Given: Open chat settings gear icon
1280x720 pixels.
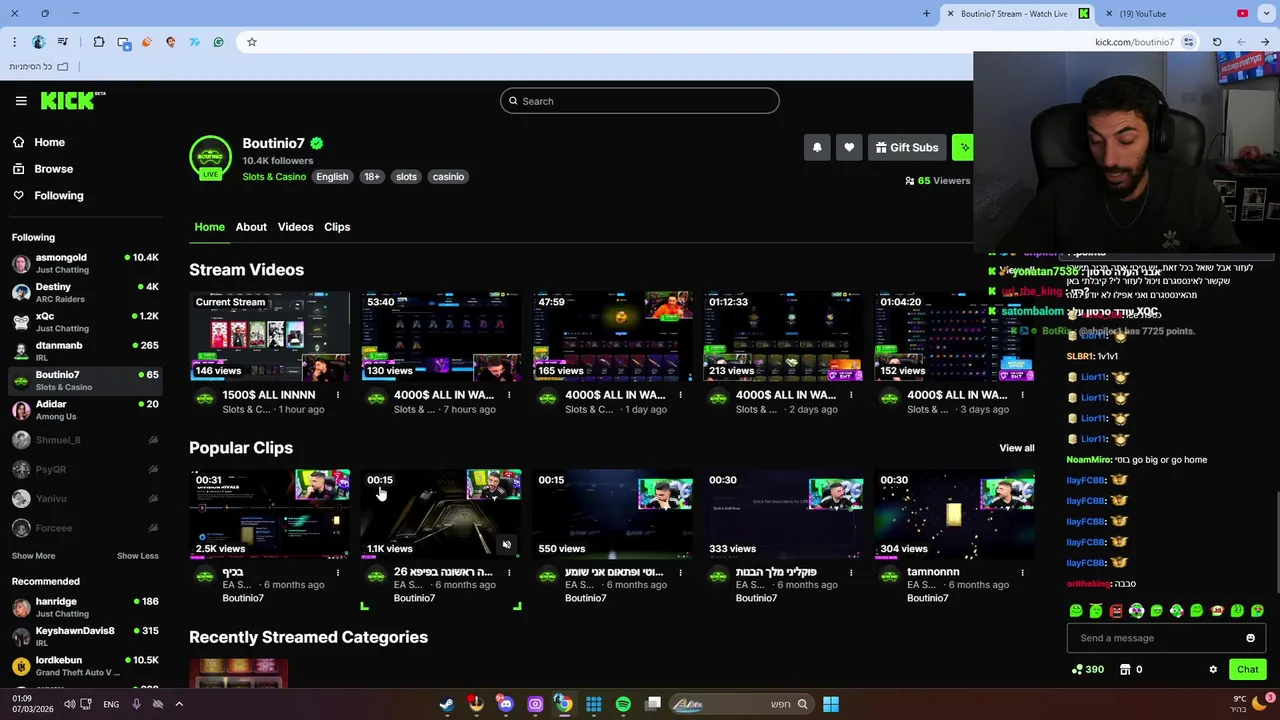Looking at the screenshot, I should (x=1213, y=670).
